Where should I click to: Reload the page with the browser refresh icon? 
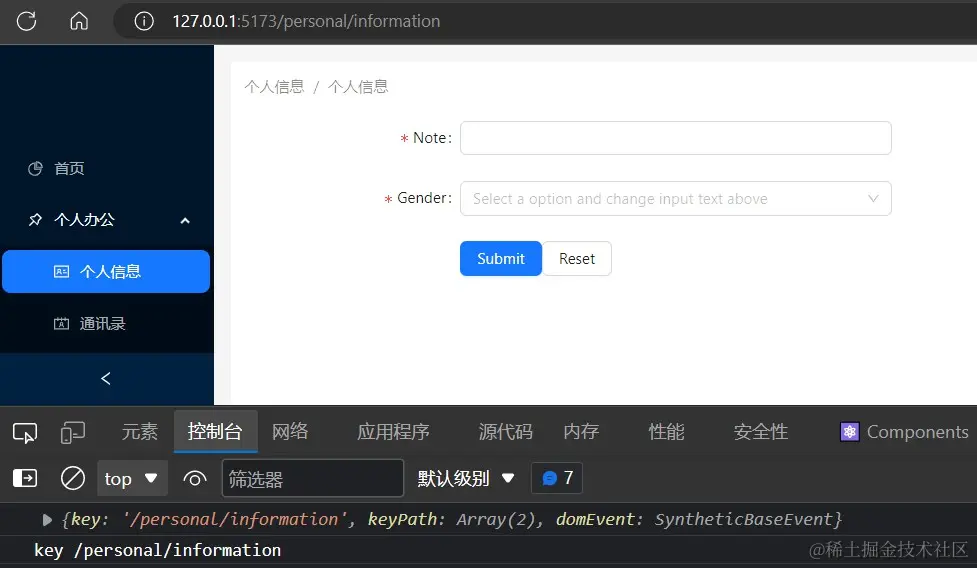pyautogui.click(x=26, y=21)
